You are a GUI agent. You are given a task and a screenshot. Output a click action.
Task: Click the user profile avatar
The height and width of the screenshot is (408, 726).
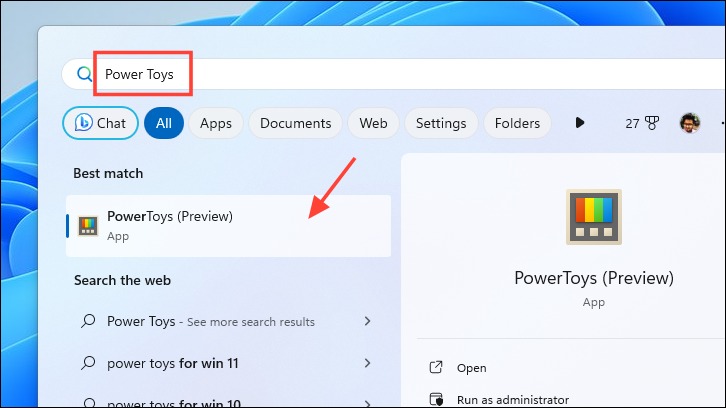point(690,123)
